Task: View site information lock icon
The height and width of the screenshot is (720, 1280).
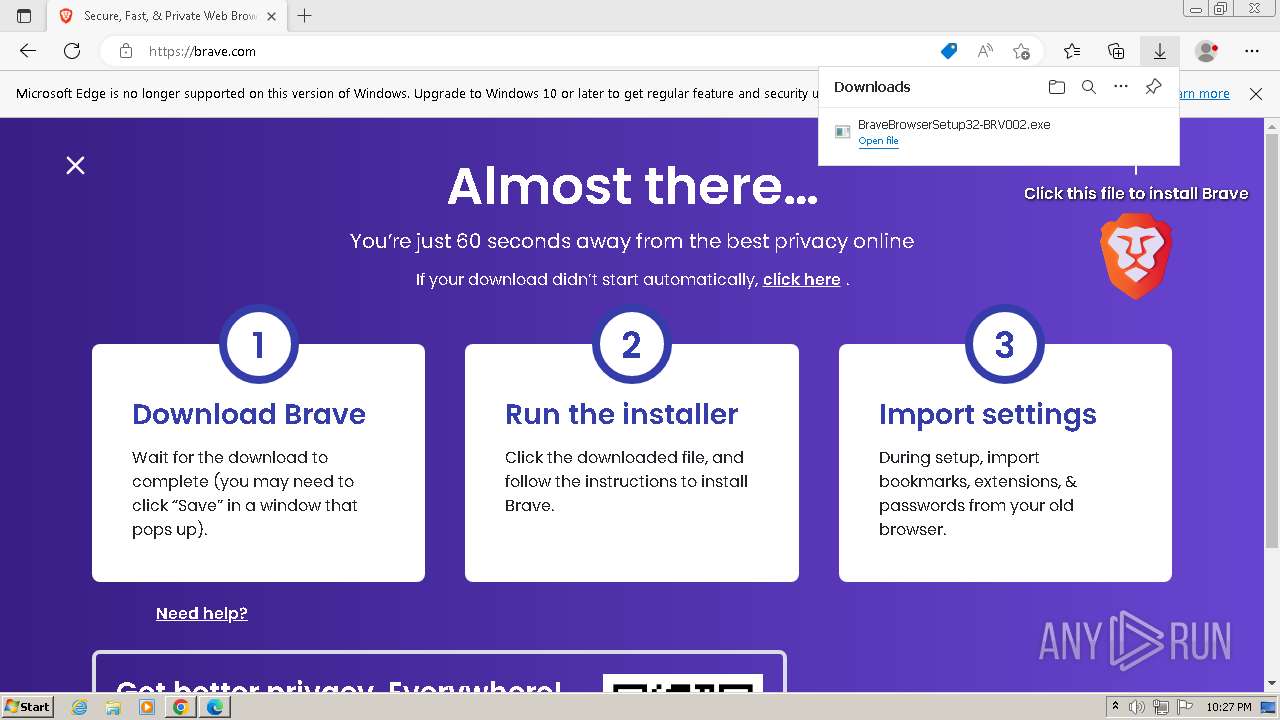Action: click(x=125, y=51)
